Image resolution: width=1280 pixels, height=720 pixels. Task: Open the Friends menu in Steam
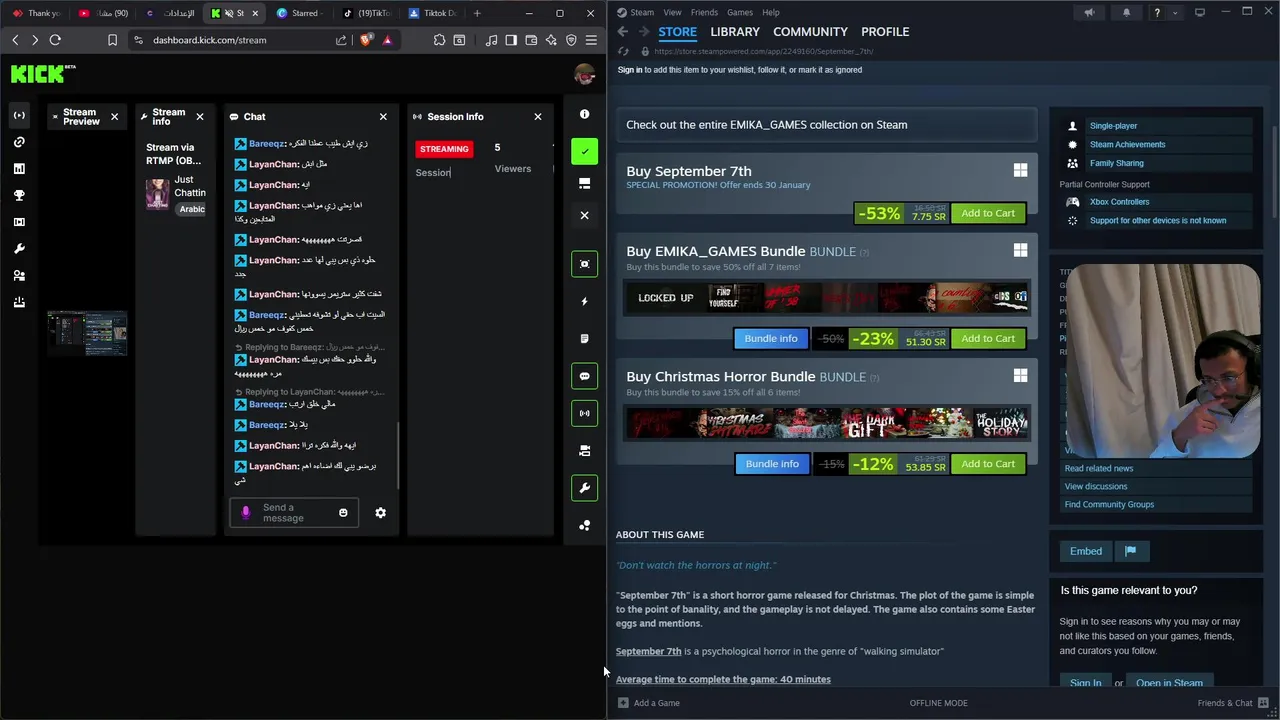704,12
